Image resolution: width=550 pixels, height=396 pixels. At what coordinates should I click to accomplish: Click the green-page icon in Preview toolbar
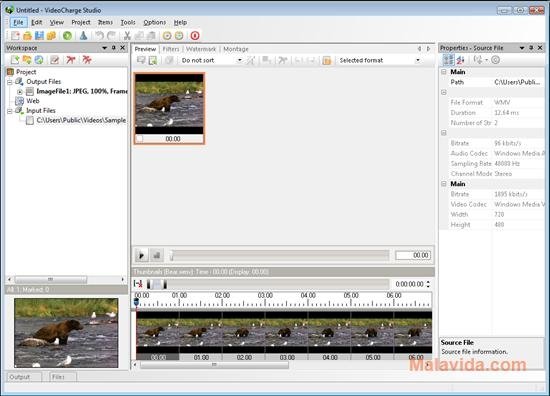[x=153, y=60]
